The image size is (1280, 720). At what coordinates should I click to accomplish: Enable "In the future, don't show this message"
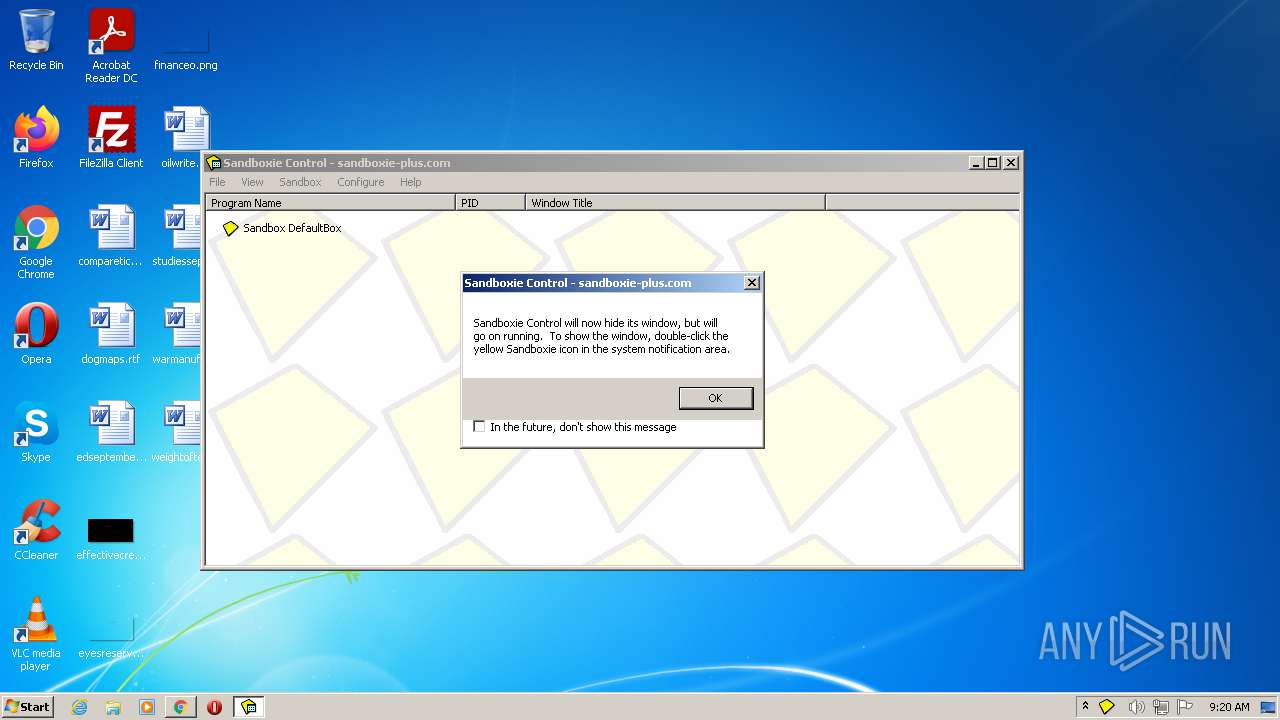pos(479,427)
